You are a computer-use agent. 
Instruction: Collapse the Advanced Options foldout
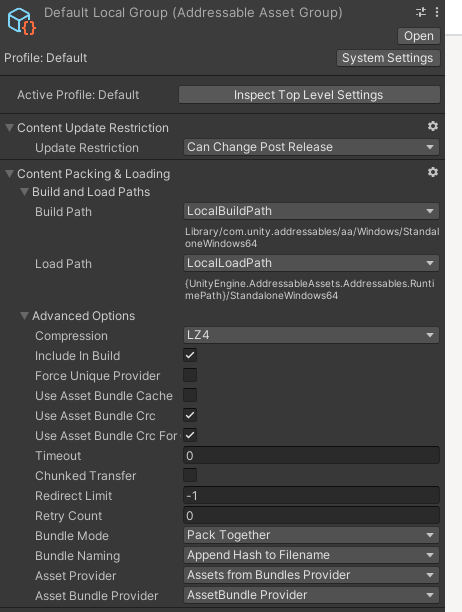tap(25, 315)
